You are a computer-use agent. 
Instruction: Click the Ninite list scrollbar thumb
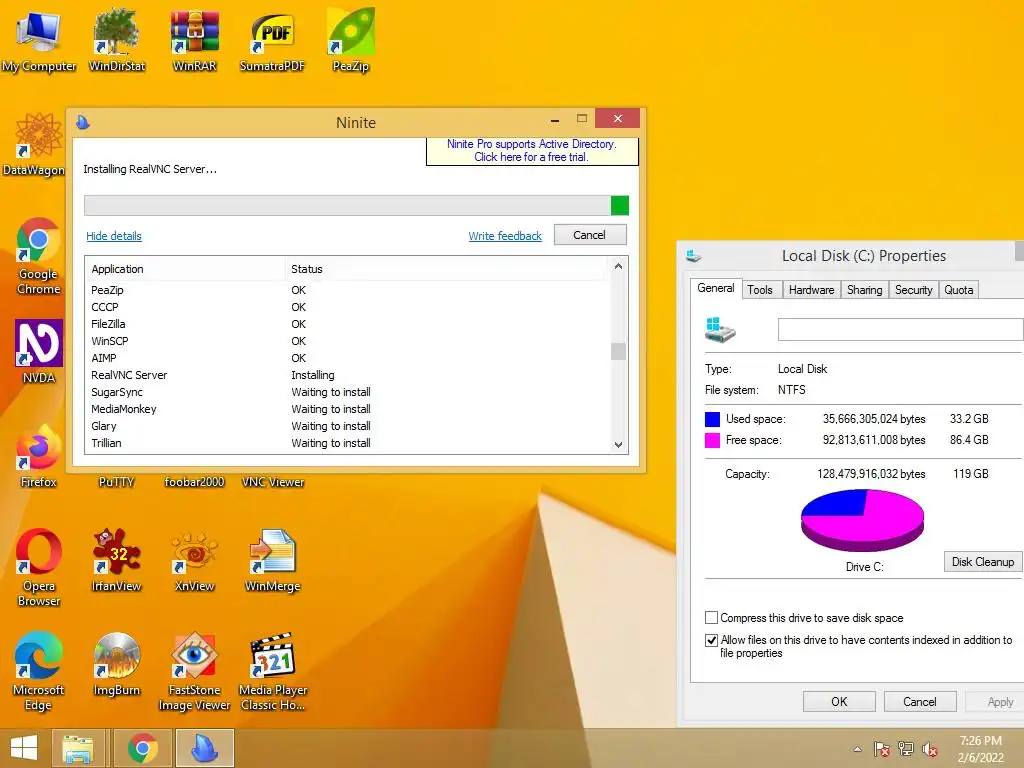(x=618, y=351)
